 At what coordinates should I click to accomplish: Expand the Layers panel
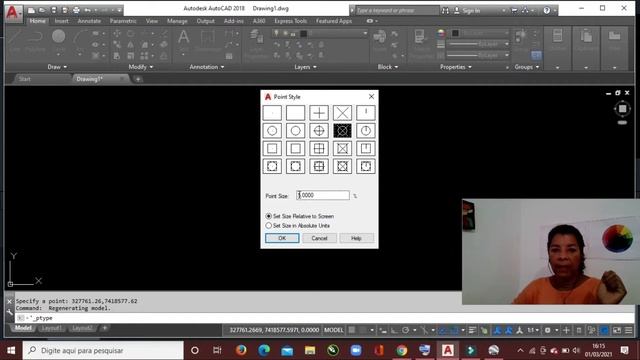(x=305, y=67)
